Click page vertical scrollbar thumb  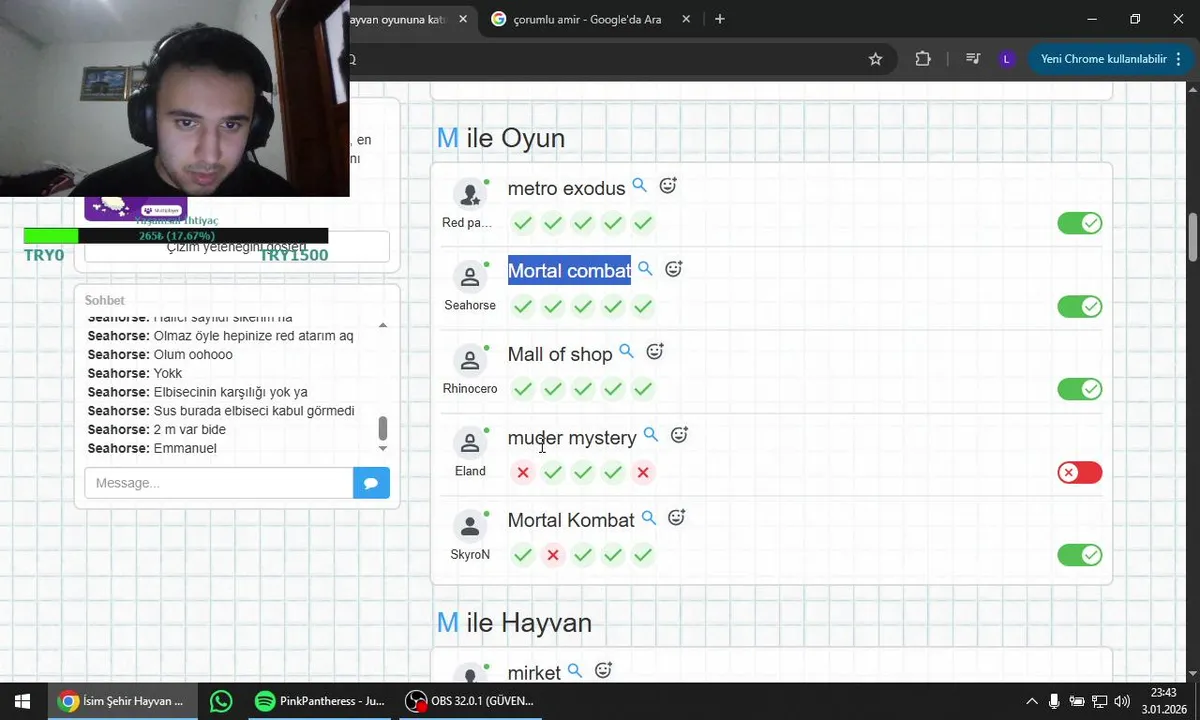pos(1192,237)
